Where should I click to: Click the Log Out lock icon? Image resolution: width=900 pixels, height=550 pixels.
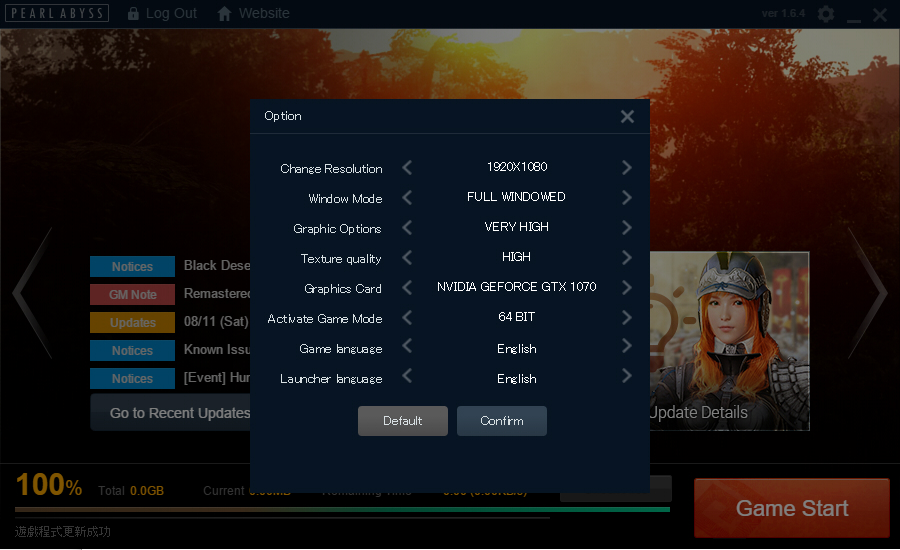[133, 13]
